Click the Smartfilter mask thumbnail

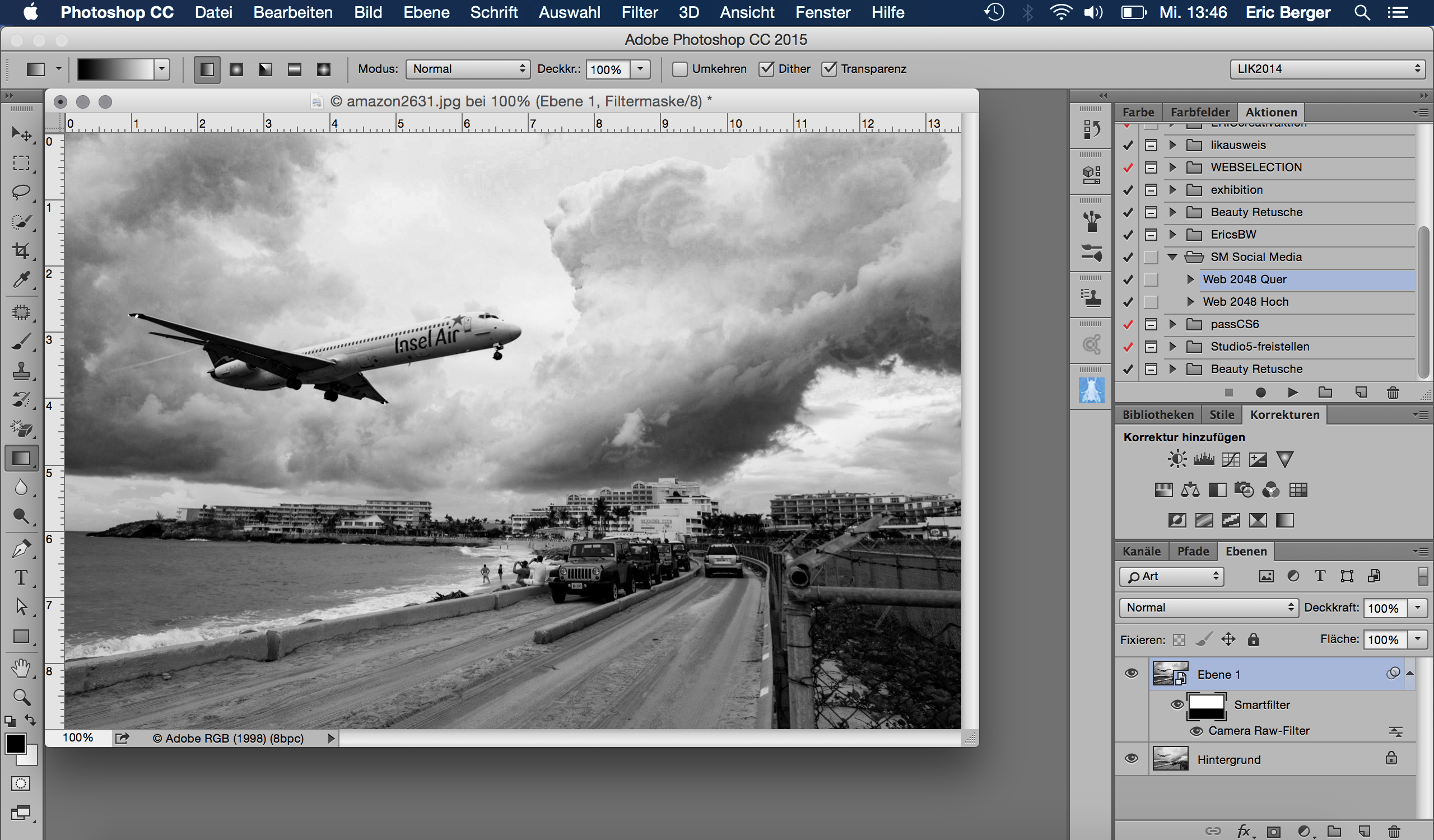click(1206, 705)
